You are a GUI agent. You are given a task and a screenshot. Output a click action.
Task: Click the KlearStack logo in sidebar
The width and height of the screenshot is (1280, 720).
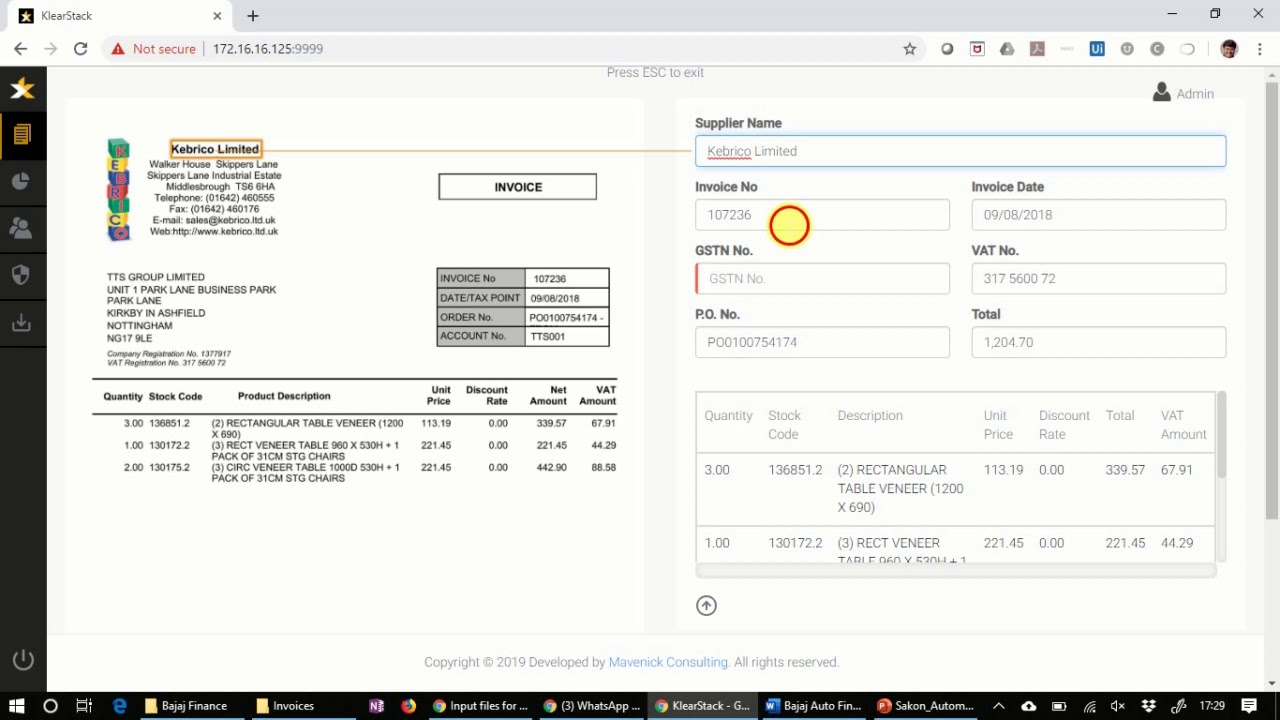pyautogui.click(x=22, y=89)
